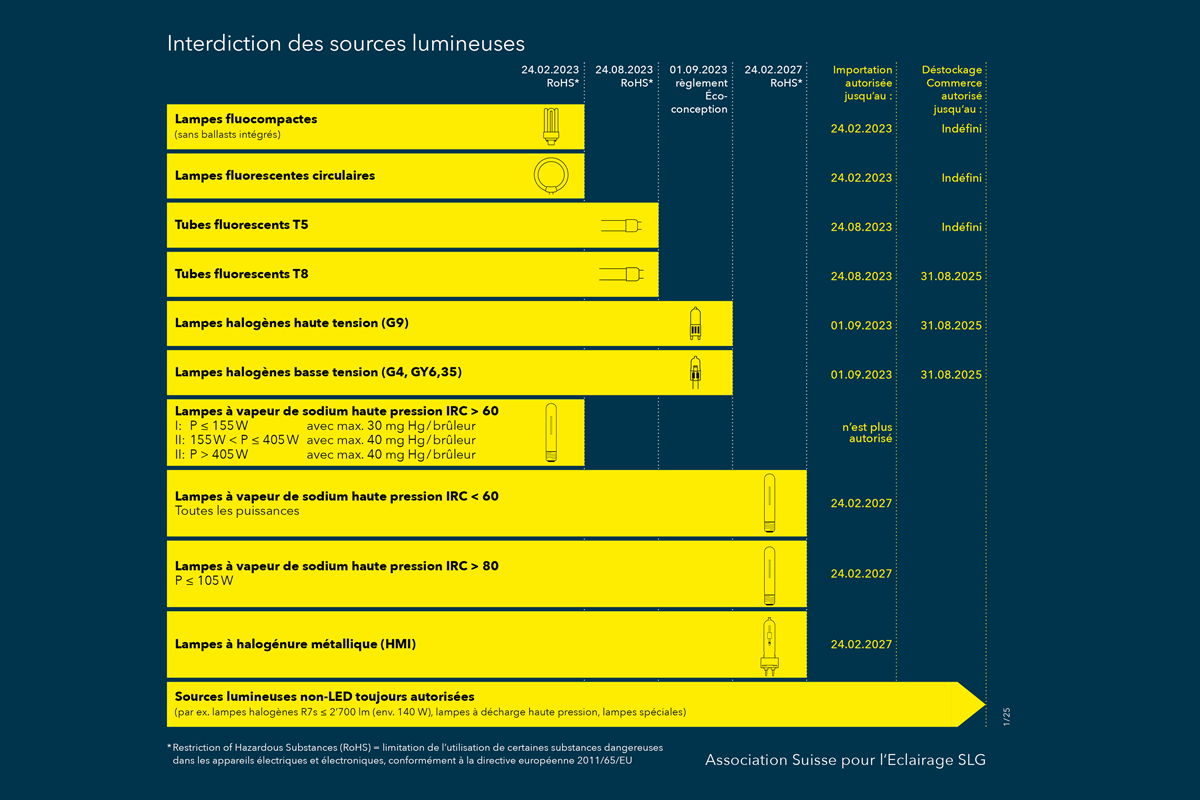1200x800 pixels.
Task: Select the '01.09.2023 règlement Écoconception' column header
Action: [x=699, y=89]
